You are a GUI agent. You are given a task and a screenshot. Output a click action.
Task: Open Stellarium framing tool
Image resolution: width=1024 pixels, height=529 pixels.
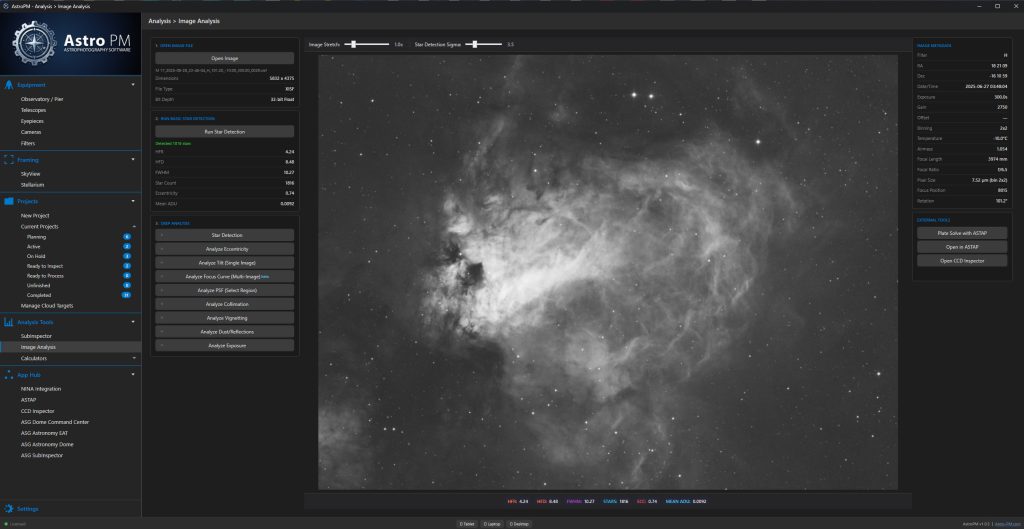33,185
